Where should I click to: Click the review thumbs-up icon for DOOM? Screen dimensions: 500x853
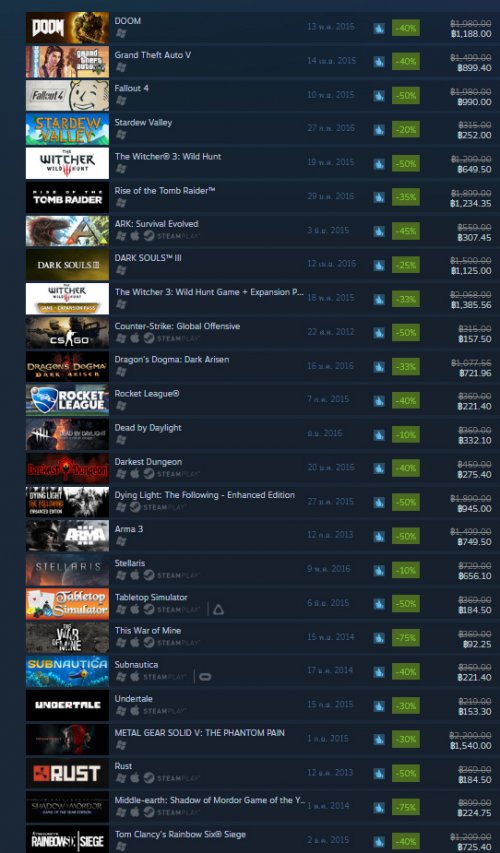pos(379,27)
